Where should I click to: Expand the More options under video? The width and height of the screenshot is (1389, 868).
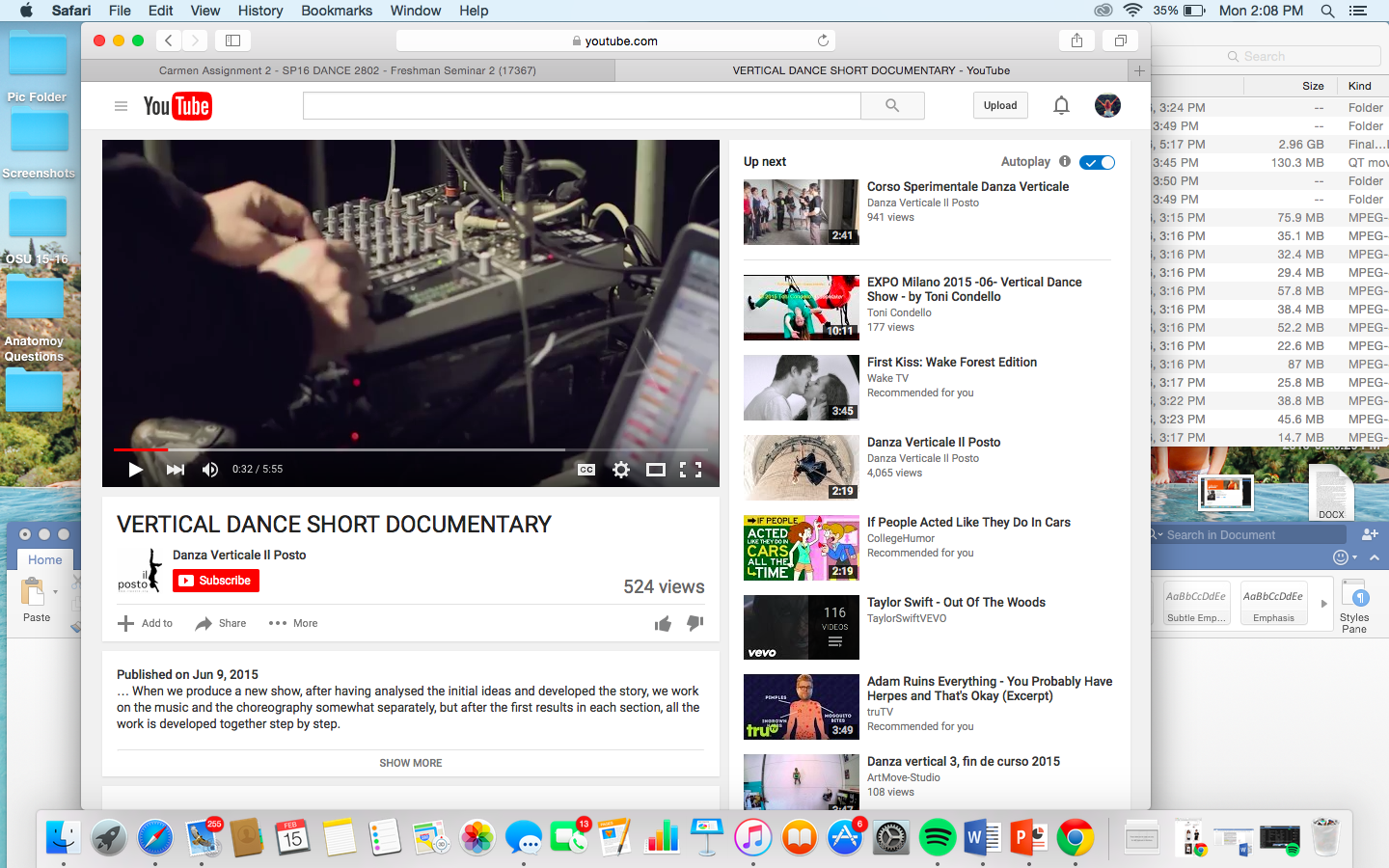(x=293, y=623)
